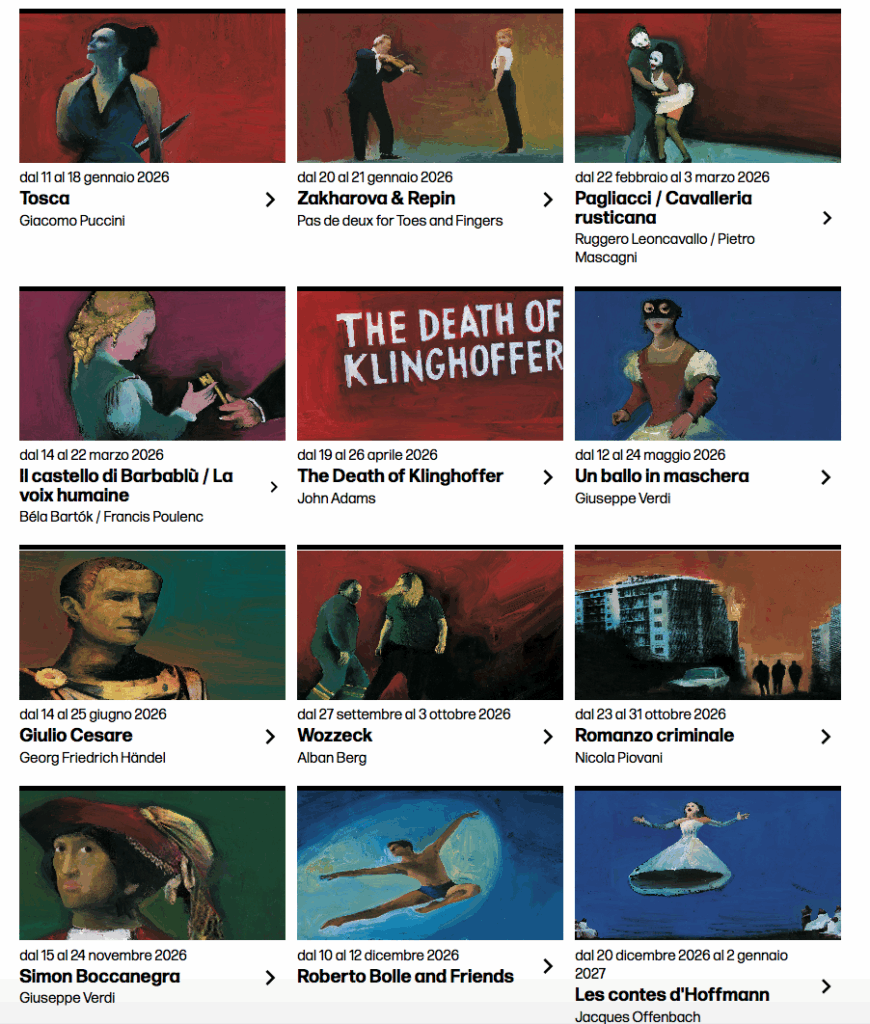Click the chevron next to Simon Boccanegra
The height and width of the screenshot is (1024, 870).
pos(270,978)
